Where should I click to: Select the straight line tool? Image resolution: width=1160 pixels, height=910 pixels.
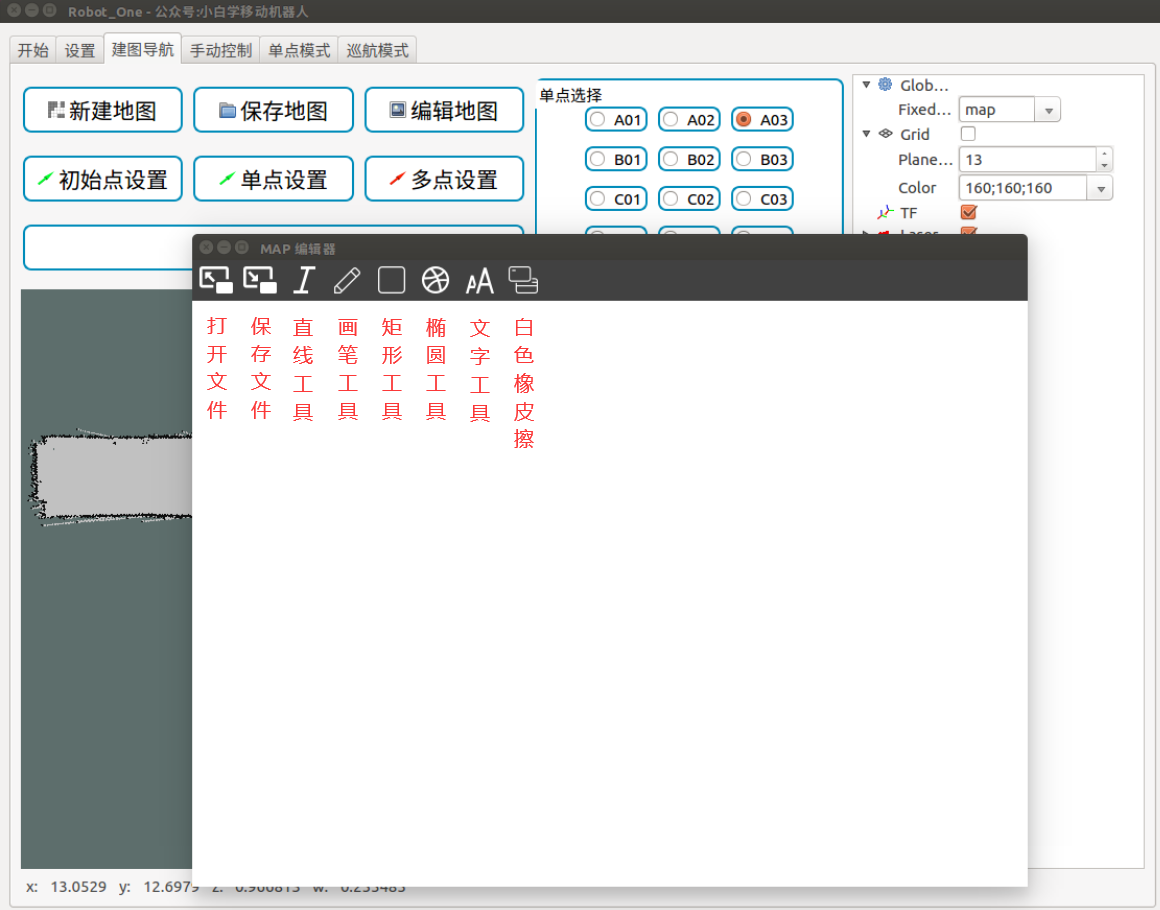304,280
